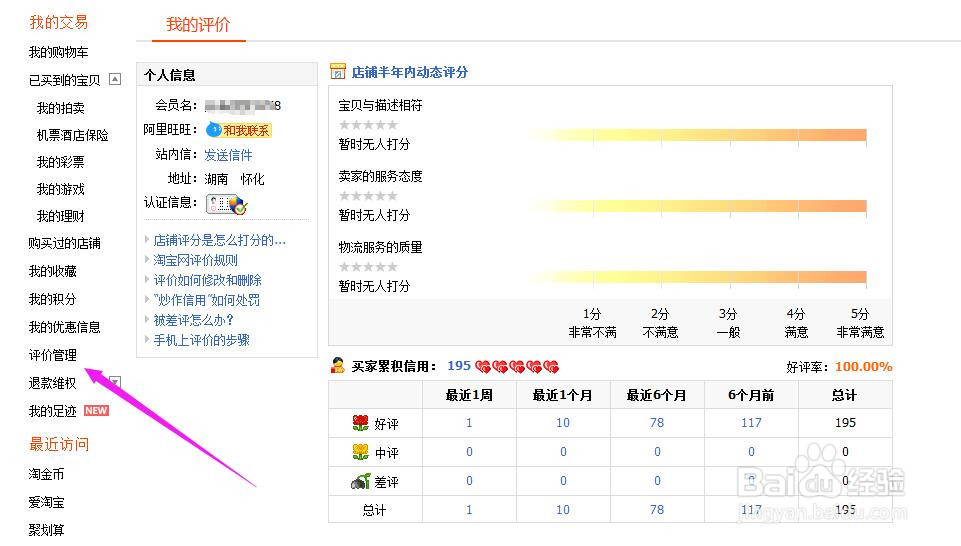
Task: Open 购买过的店铺 sidebar item
Action: pyautogui.click(x=64, y=243)
